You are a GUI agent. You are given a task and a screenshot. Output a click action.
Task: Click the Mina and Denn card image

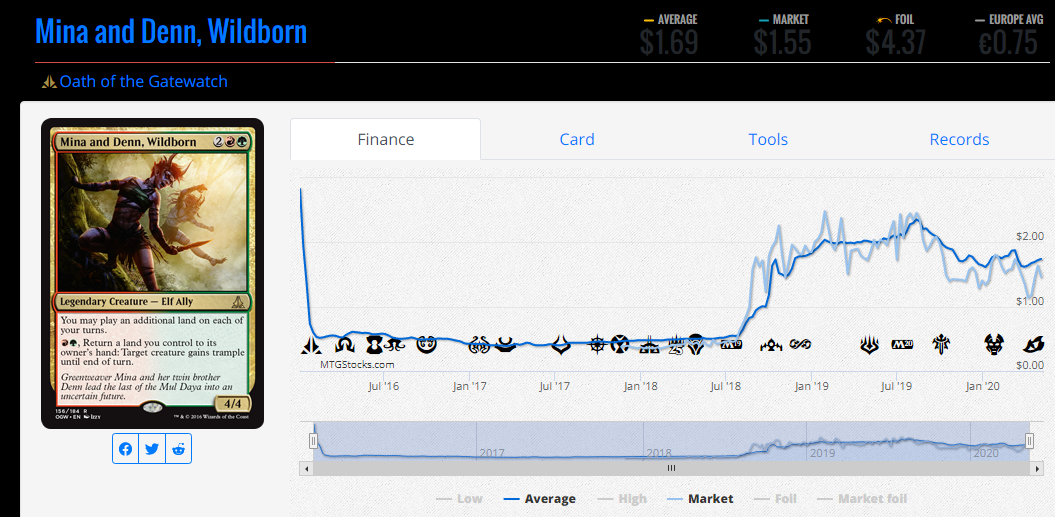152,273
